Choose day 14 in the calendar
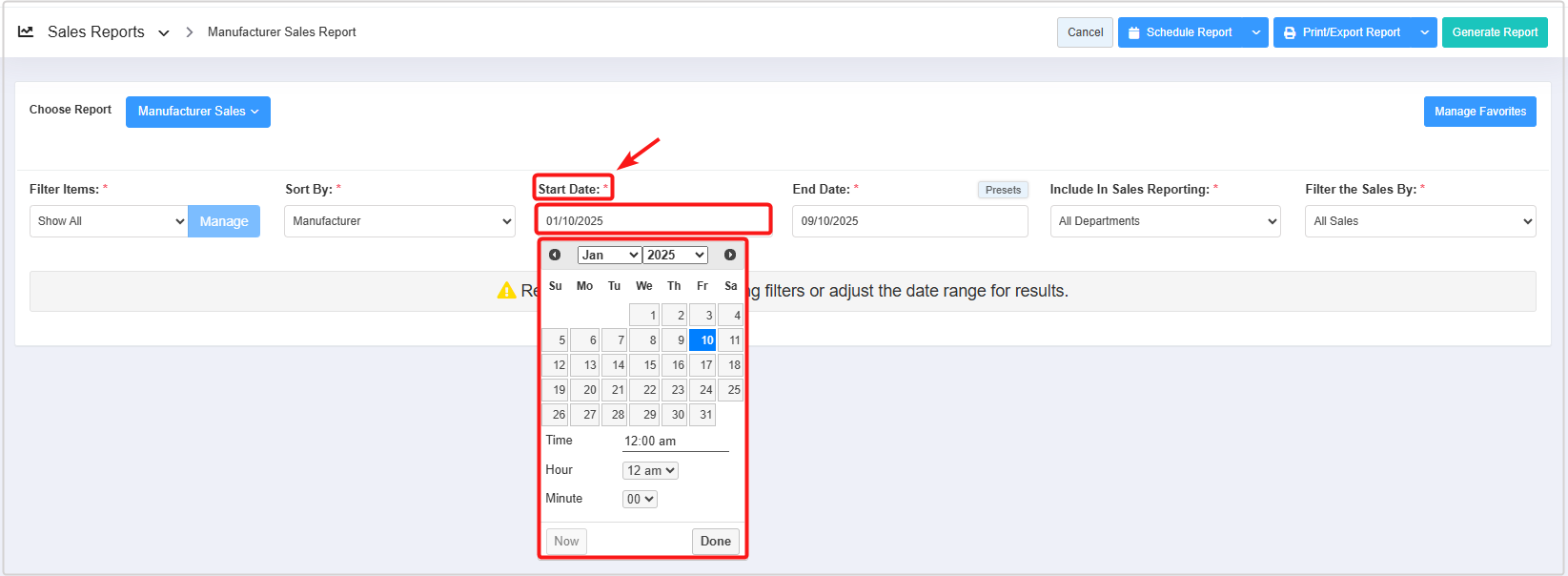 point(615,364)
